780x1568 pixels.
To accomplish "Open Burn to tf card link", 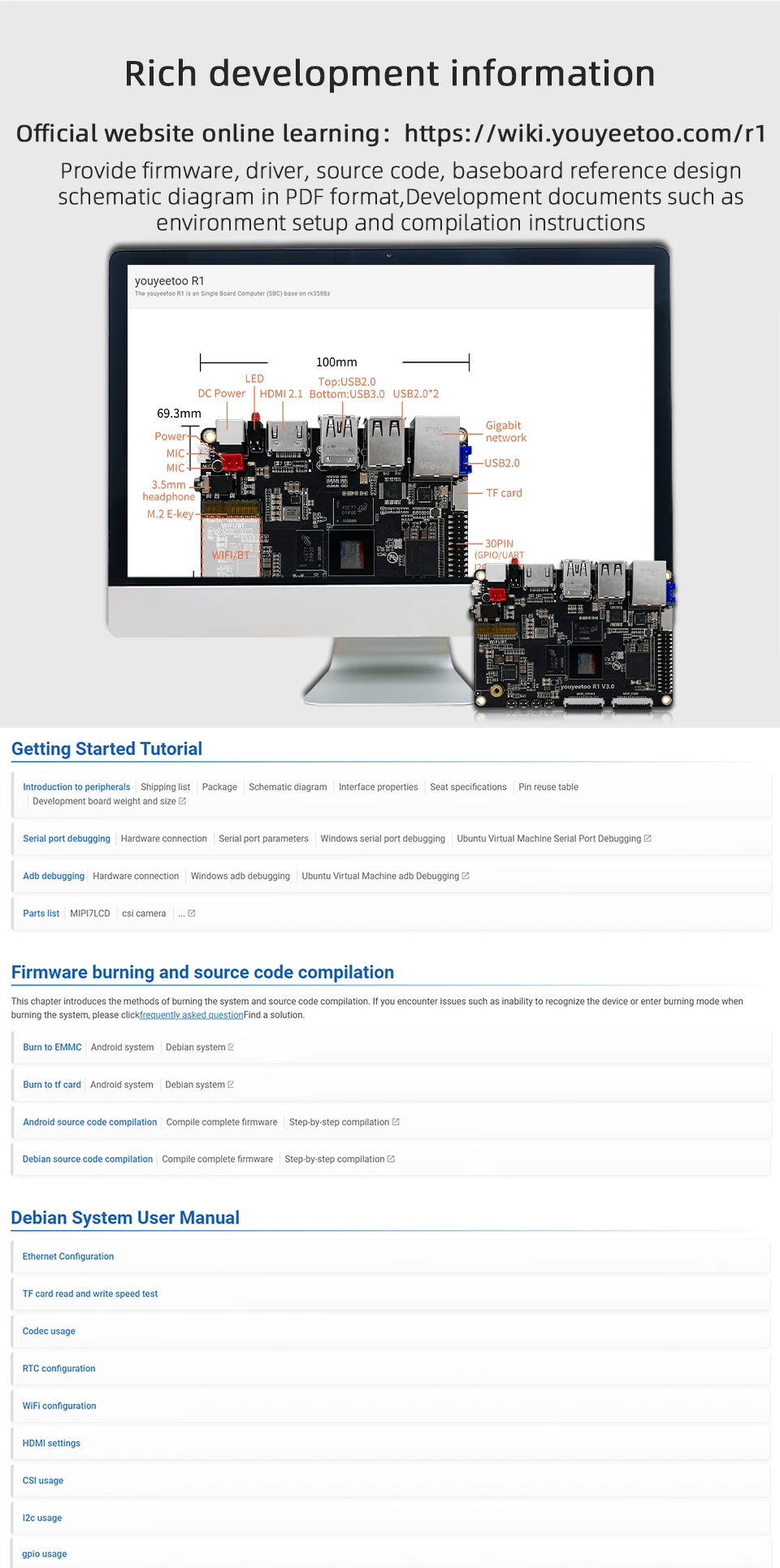I will pos(52,1085).
